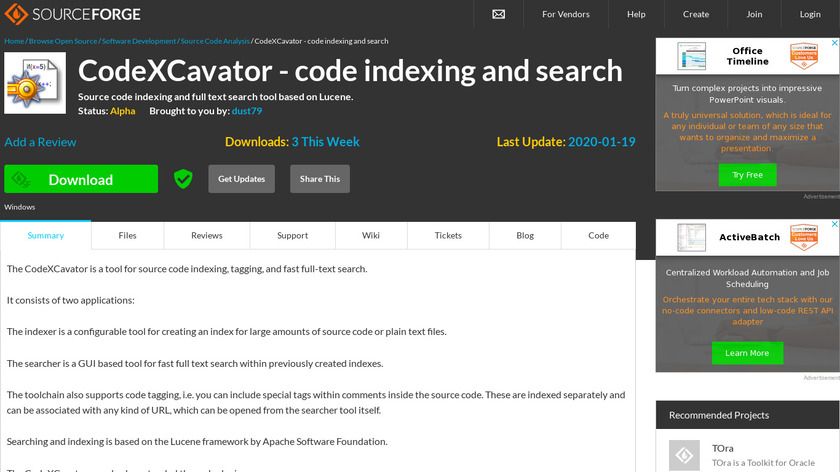Open the Tickets tab
Screen dimensions: 840x472
click(x=448, y=235)
